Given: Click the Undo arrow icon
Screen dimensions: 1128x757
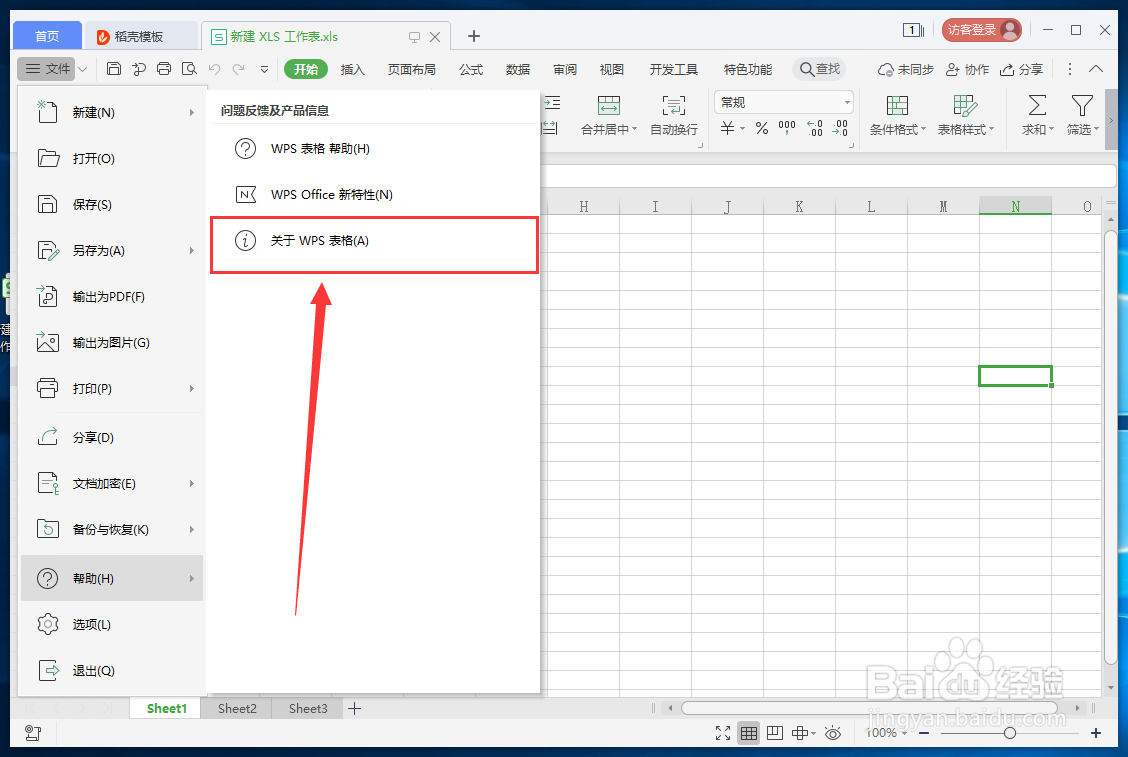Looking at the screenshot, I should tap(214, 69).
